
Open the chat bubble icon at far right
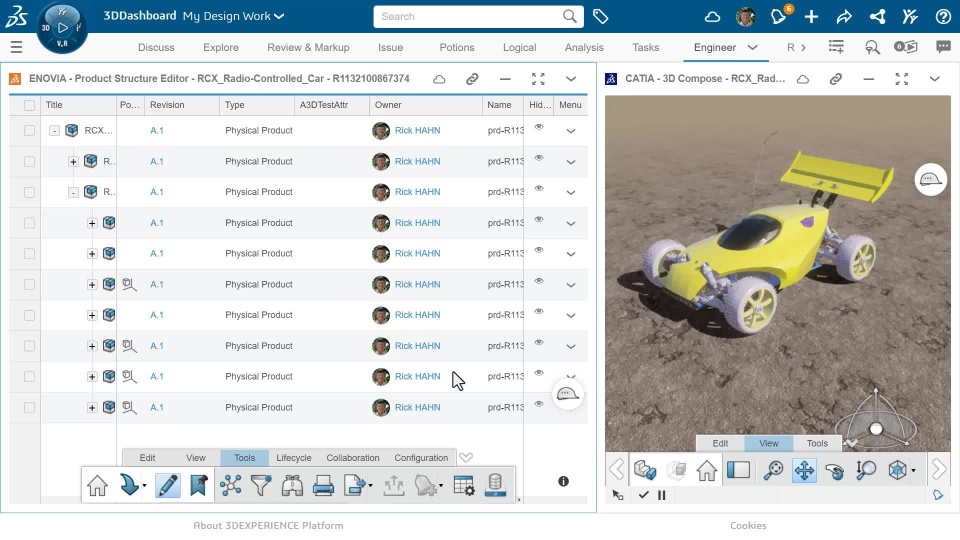click(x=943, y=47)
